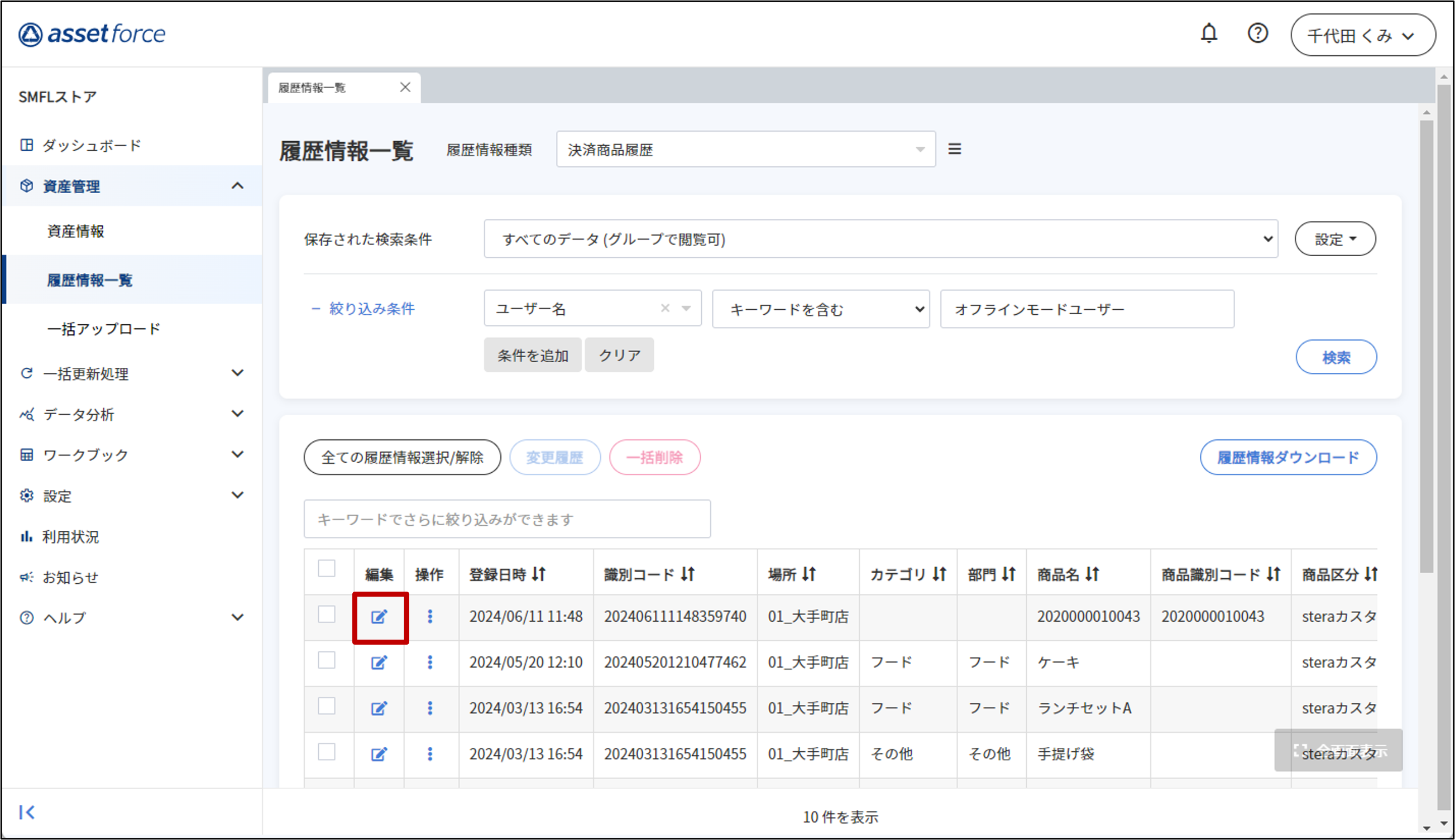Click the hamburger menu beside history type
The height and width of the screenshot is (840, 1455).
954,150
